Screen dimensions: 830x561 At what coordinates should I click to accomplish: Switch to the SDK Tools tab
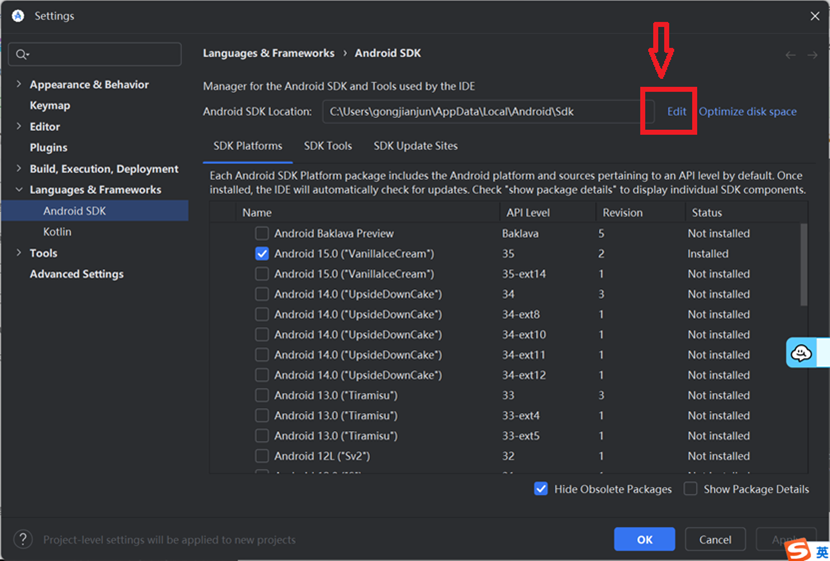coord(328,146)
